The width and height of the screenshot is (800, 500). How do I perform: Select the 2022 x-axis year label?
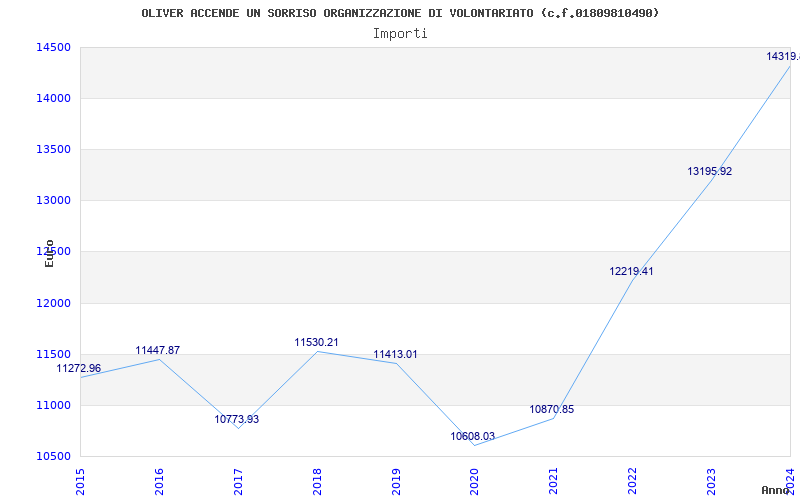click(633, 479)
